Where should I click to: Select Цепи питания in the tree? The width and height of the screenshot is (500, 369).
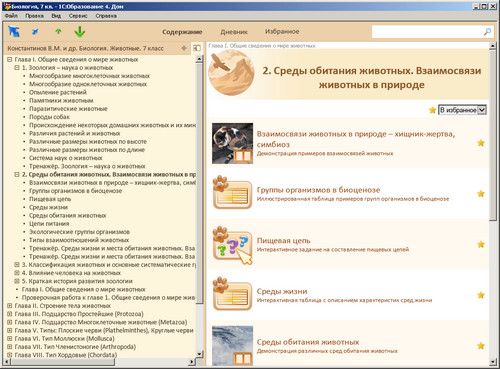pos(49,224)
